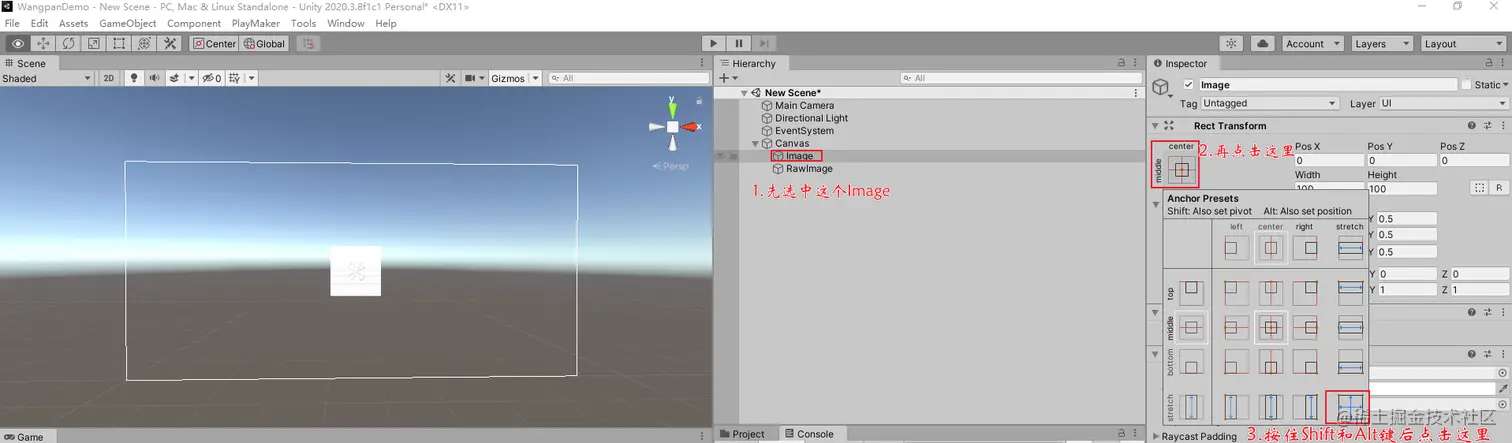Open custom editor tools in main toolbar
This screenshot has width=1512, height=443.
point(170,43)
